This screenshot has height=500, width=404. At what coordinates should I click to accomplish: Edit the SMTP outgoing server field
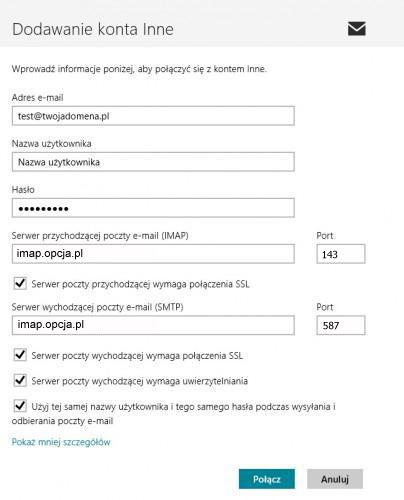[x=153, y=325]
